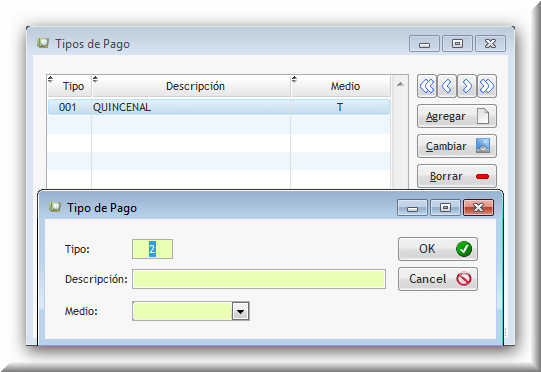Go to next record arrow

[467, 86]
